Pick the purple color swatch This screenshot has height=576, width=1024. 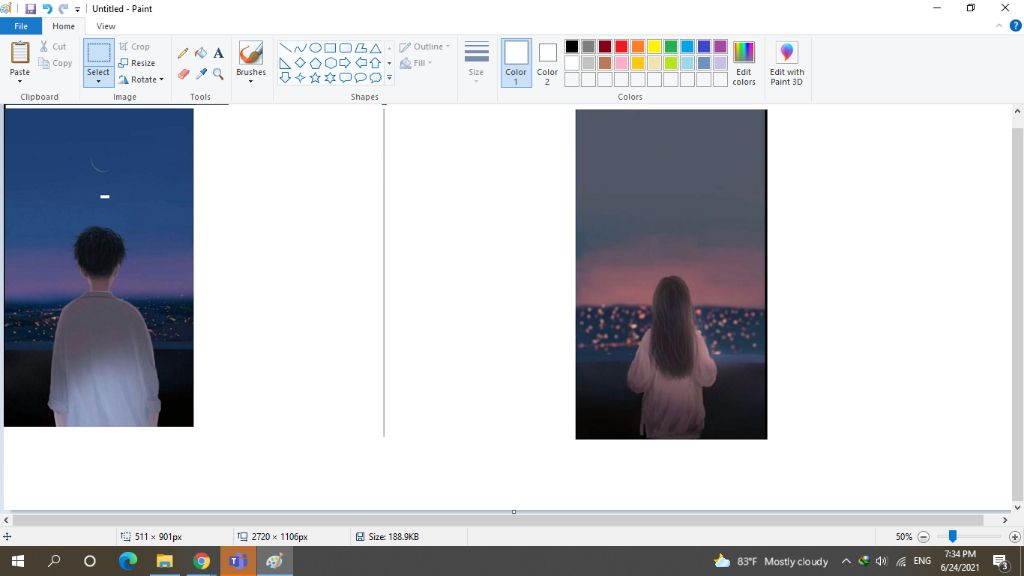click(x=720, y=46)
